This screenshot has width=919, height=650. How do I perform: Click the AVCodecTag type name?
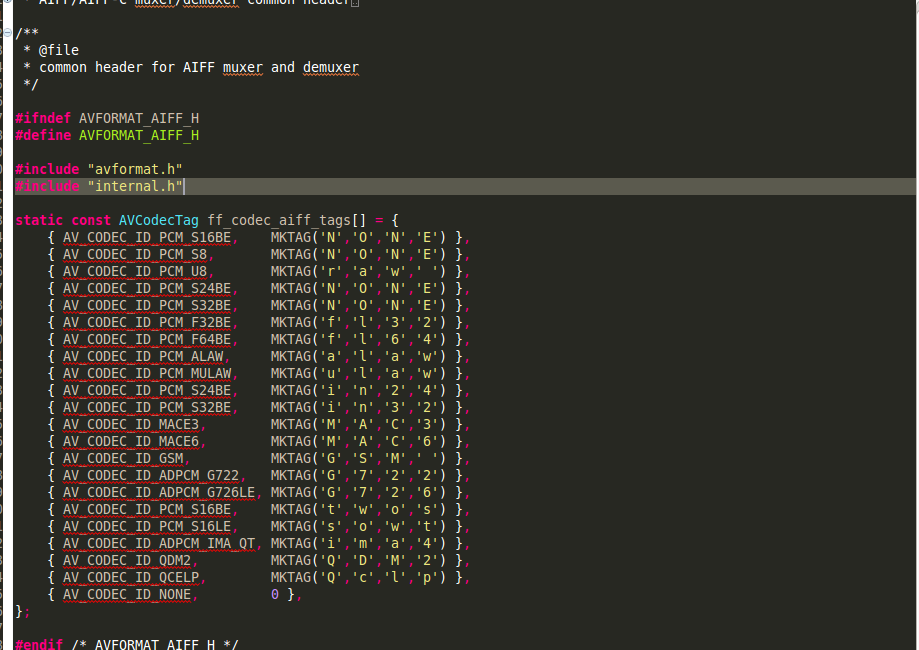point(159,220)
